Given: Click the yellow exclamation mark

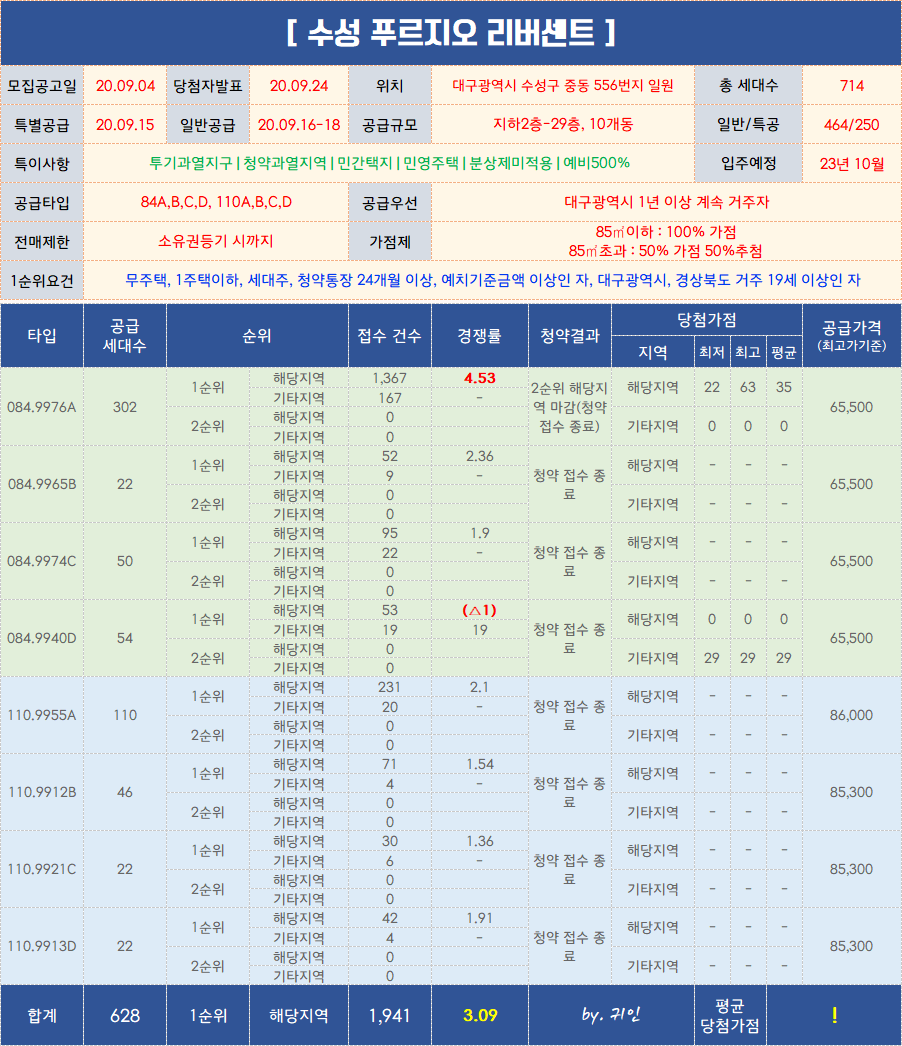Looking at the screenshot, I should click(834, 1015).
